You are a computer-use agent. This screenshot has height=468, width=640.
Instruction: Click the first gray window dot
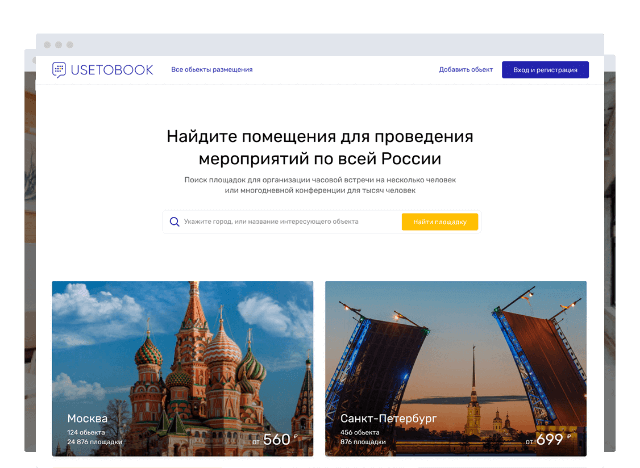[47, 45]
